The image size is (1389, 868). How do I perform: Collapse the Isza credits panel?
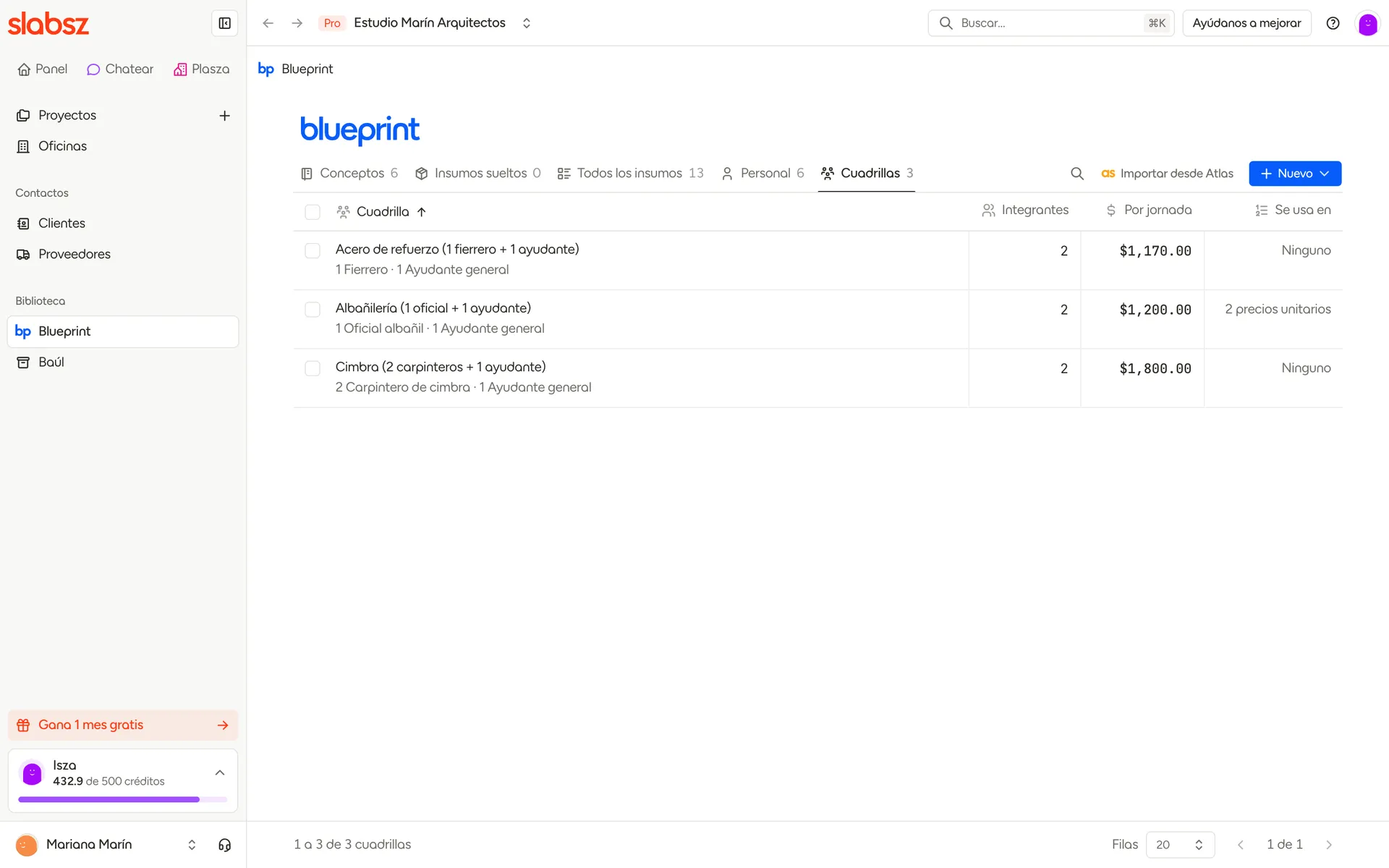[220, 773]
